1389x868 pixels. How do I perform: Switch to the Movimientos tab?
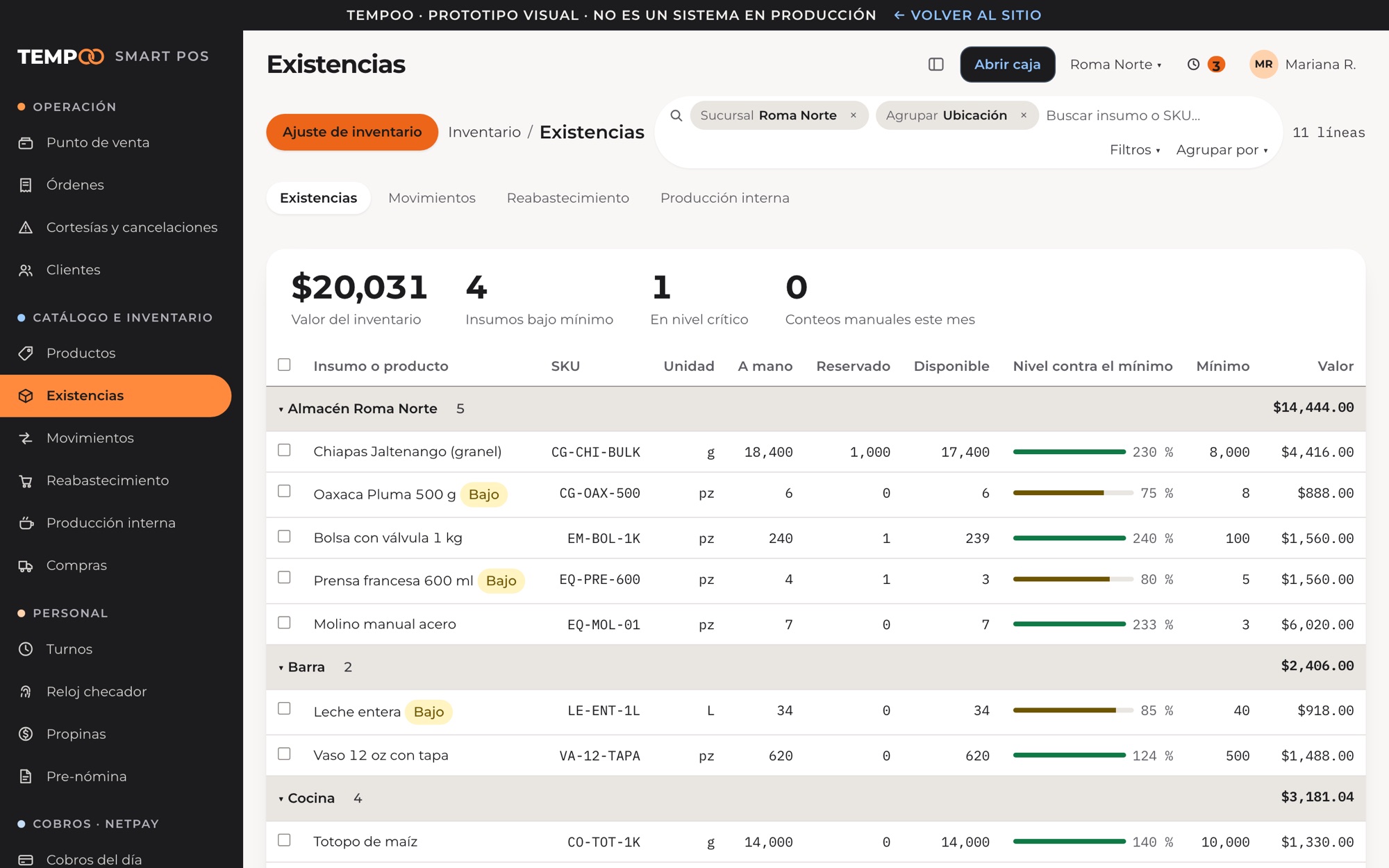click(x=432, y=199)
